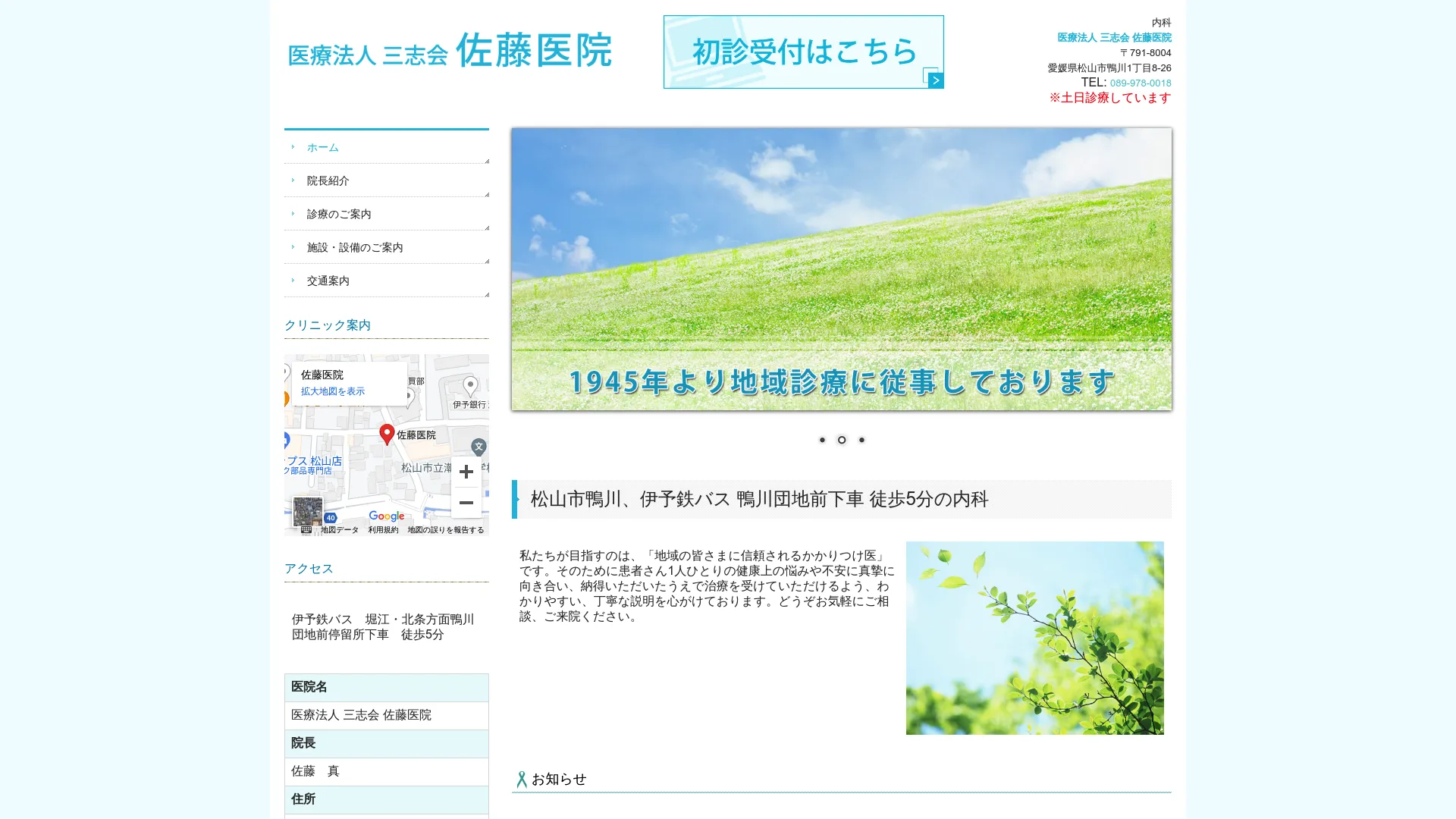Click the 松山市鴨川 headline banner
Image resolution: width=1456 pixels, height=819 pixels.
click(841, 499)
